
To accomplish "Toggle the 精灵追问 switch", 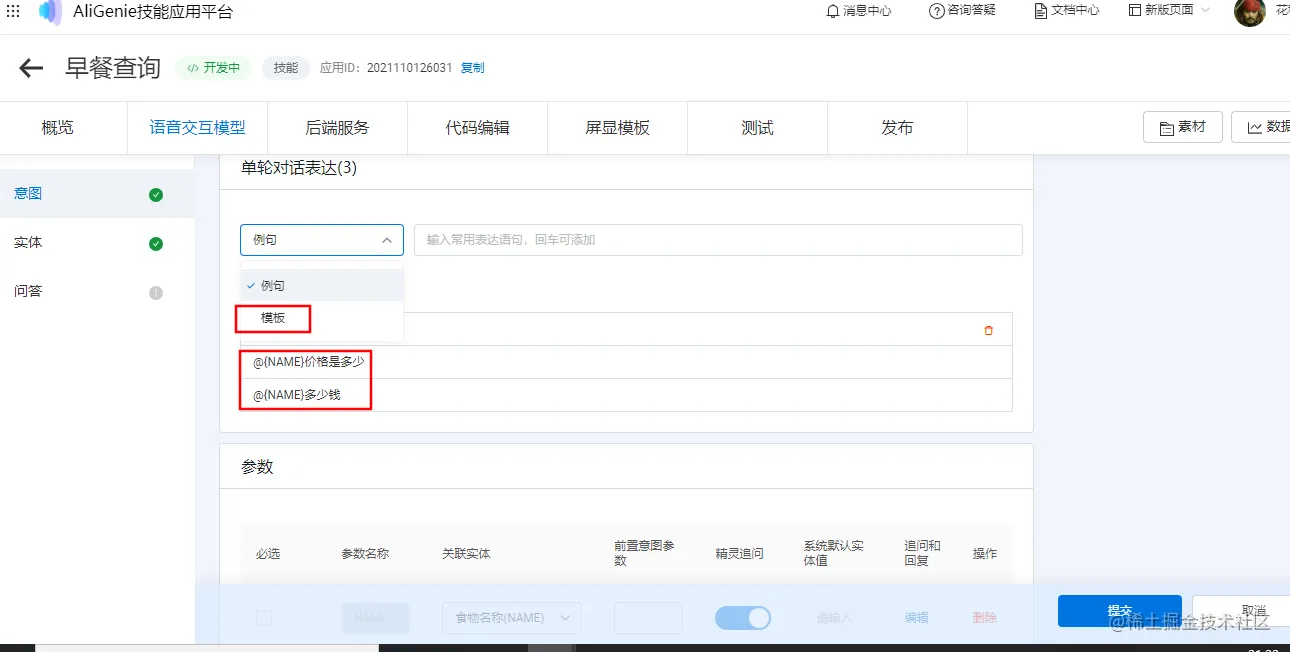I will pos(743,618).
